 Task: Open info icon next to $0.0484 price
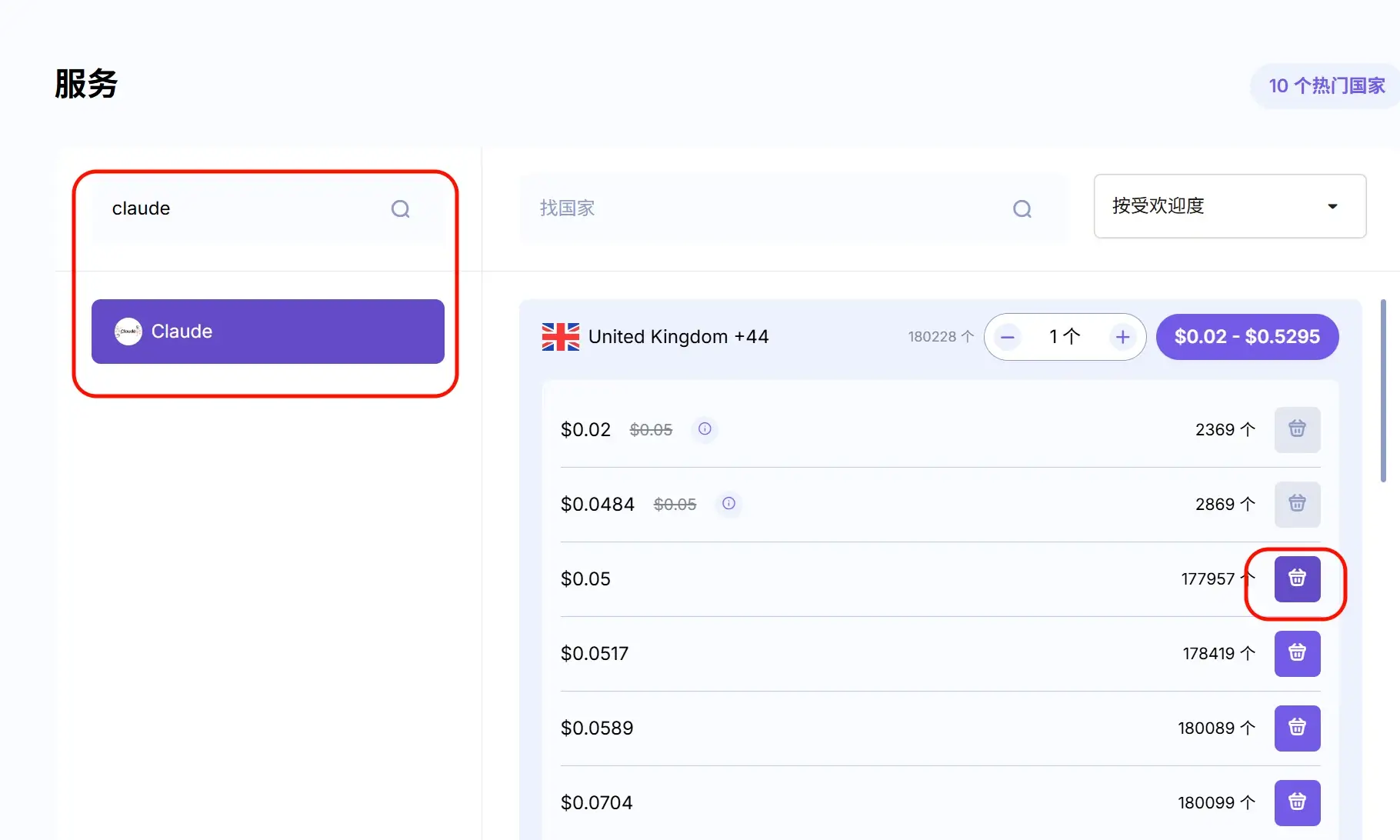click(728, 503)
